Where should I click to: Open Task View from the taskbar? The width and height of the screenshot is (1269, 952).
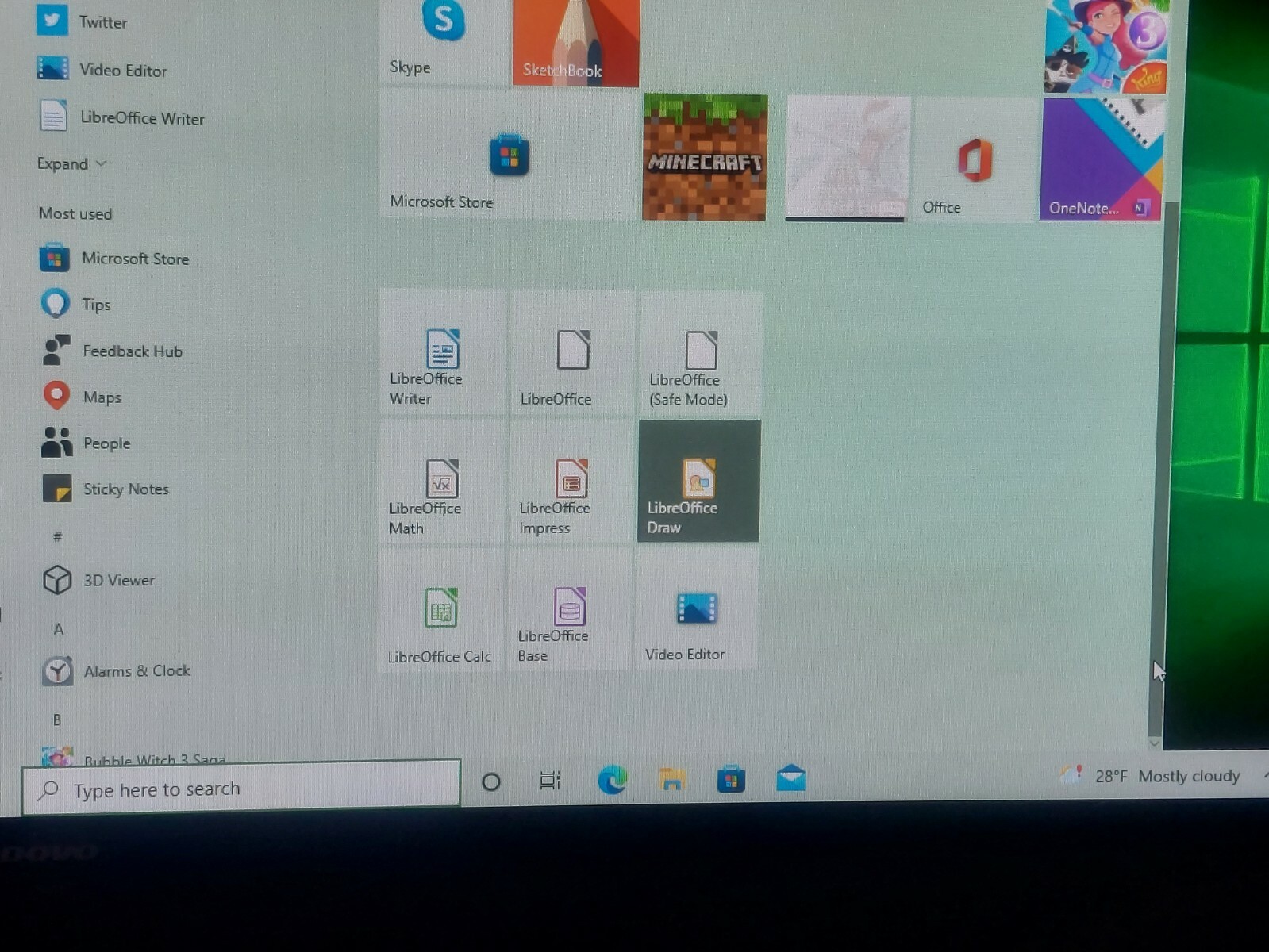point(550,781)
